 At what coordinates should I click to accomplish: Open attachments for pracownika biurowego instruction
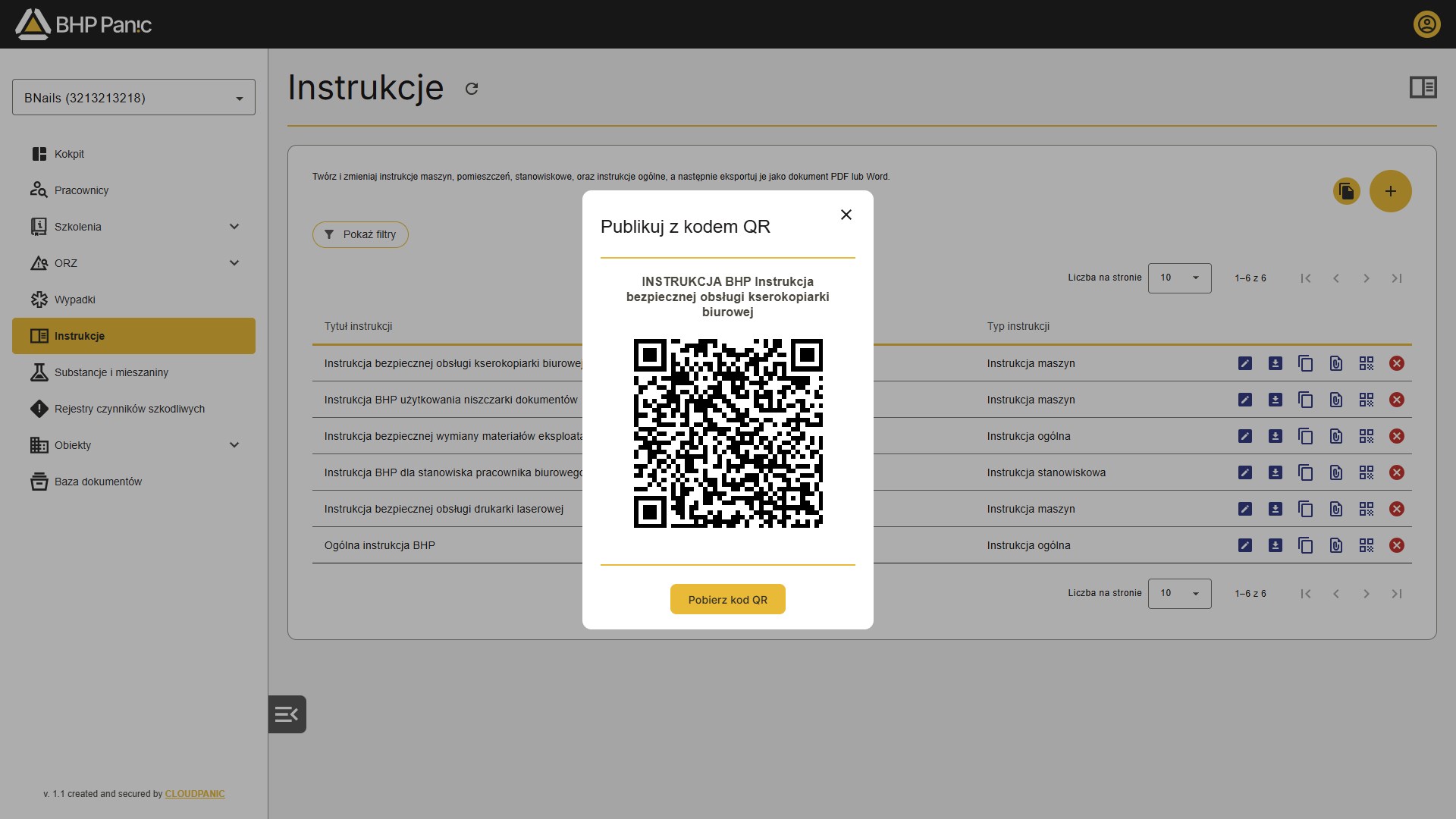click(1335, 472)
